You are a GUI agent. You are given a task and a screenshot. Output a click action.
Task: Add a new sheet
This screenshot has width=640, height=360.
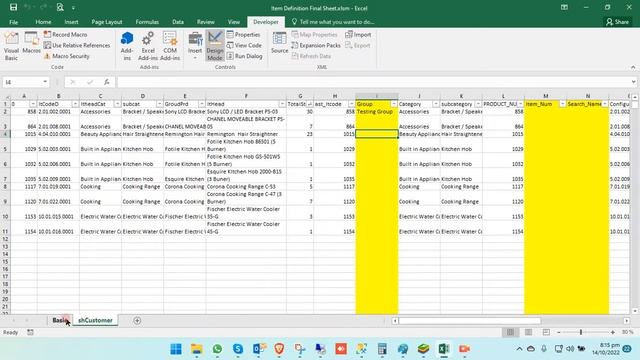point(137,321)
